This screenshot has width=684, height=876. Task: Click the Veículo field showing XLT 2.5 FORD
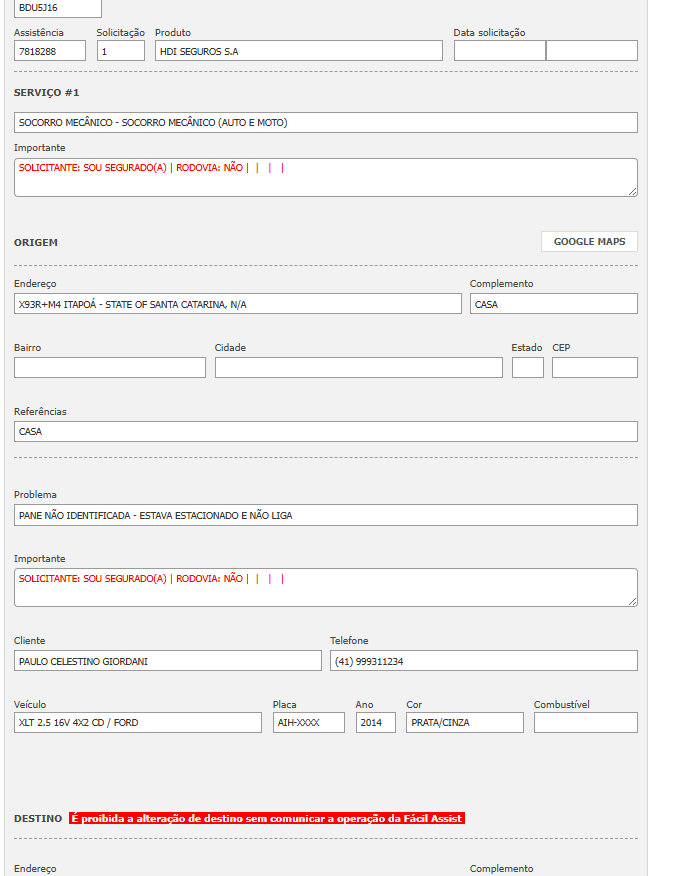pyautogui.click(x=138, y=723)
